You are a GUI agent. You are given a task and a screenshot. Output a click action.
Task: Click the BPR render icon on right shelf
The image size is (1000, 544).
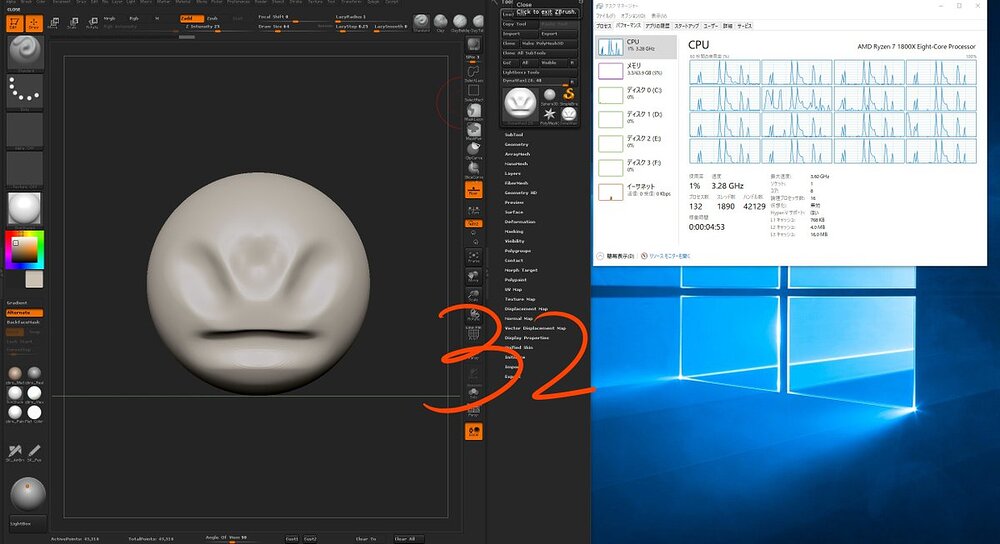474,45
